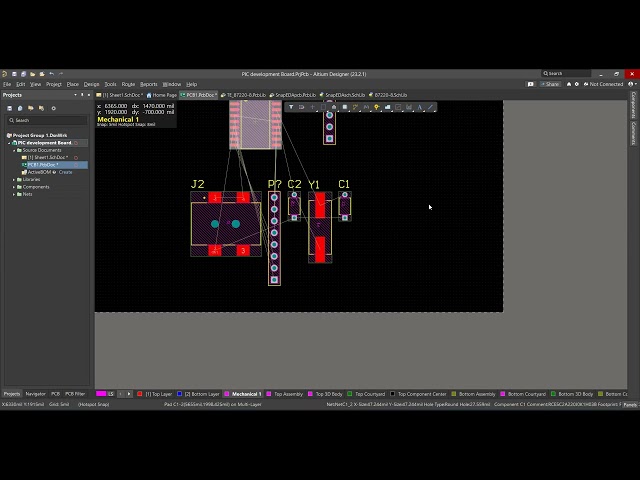Click the top-right settings gear icon
This screenshot has height=480, width=640.
(x=577, y=84)
